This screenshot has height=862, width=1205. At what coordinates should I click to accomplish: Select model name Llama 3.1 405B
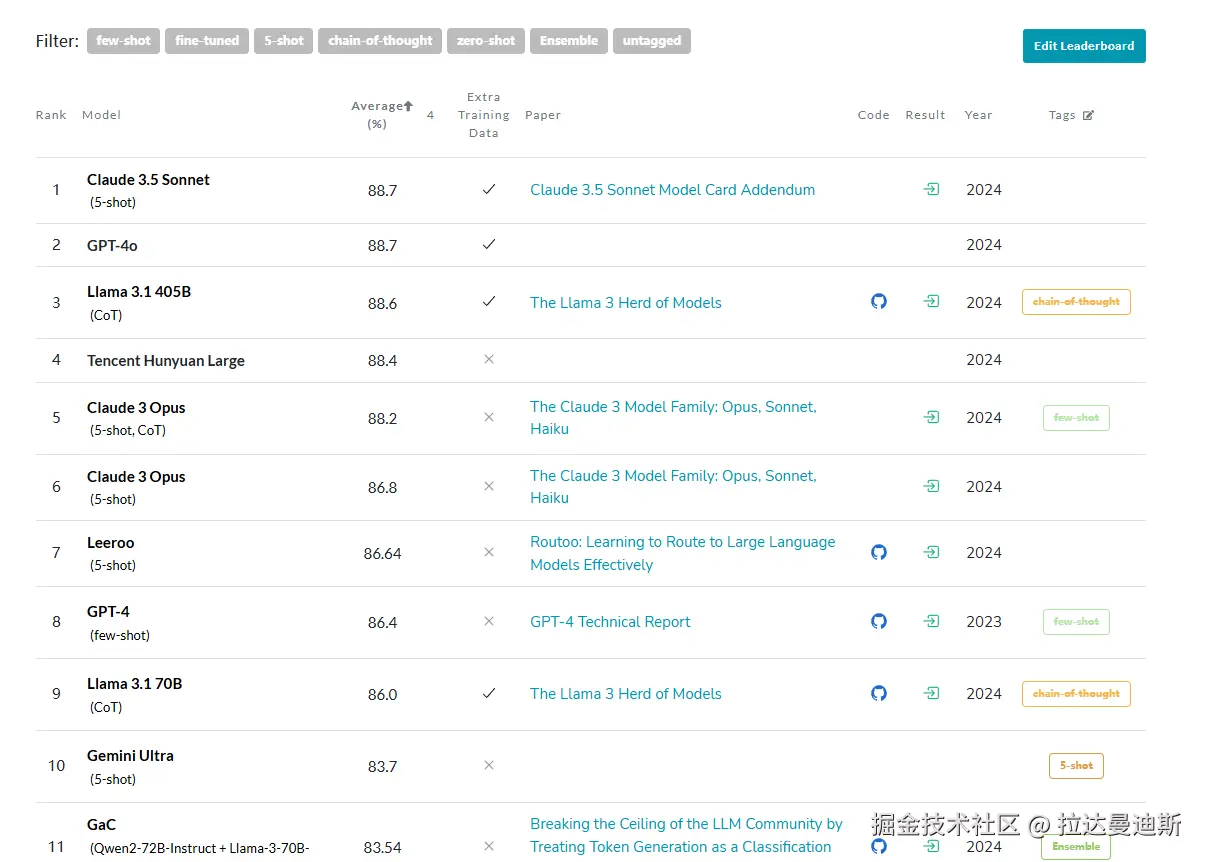[139, 292]
